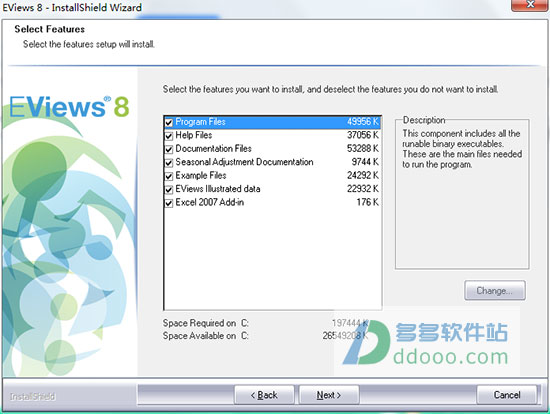Uncheck the Program Files checkbox
550x414 pixels.
(x=169, y=122)
